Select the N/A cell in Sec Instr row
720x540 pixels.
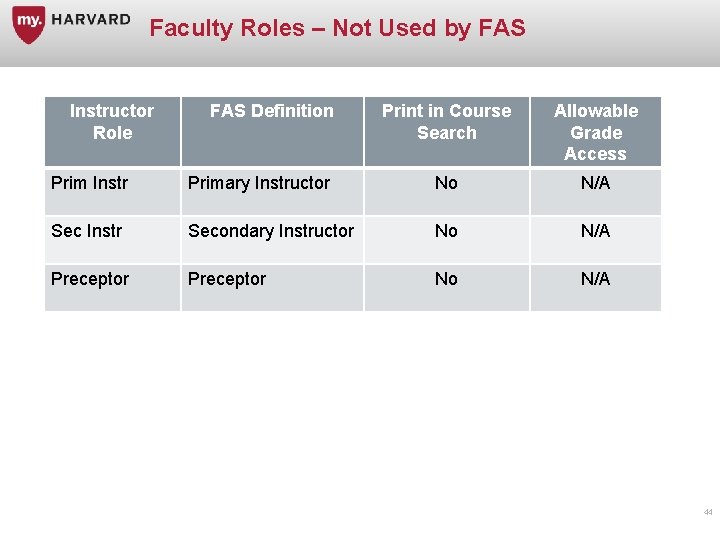[x=595, y=231]
